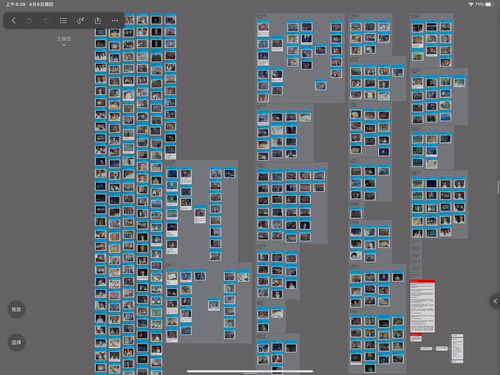Screen dimensions: 500x375
Task: Check the battery indicator in status bar
Action: tap(490, 4)
